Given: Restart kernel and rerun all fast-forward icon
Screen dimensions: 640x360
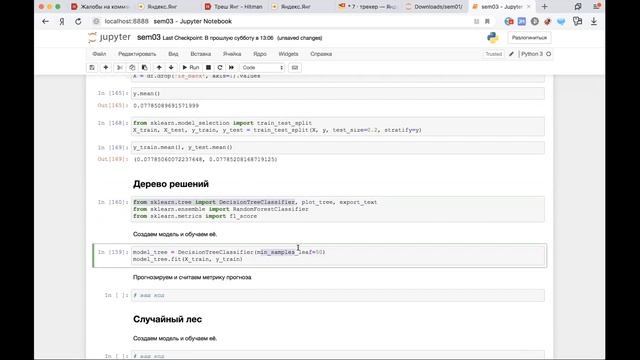Looking at the screenshot, I should tap(231, 67).
